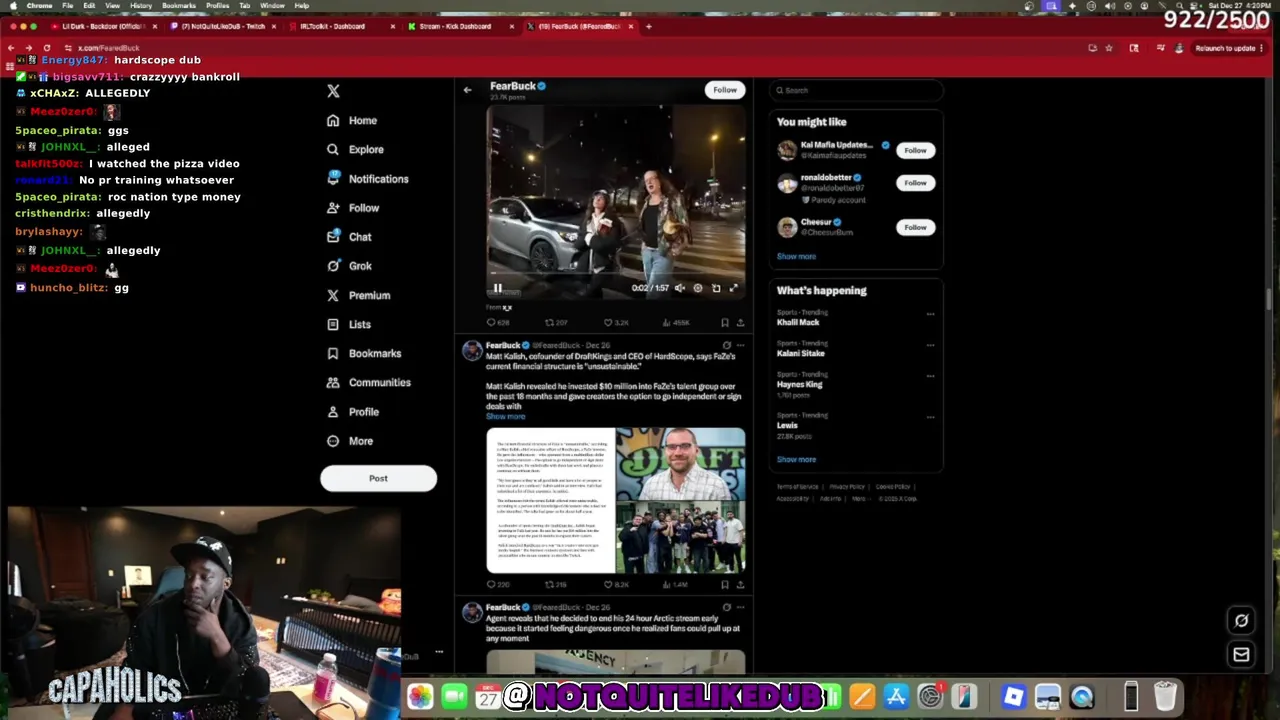
Task: Repost the video post with 207 reposts
Action: [x=556, y=323]
